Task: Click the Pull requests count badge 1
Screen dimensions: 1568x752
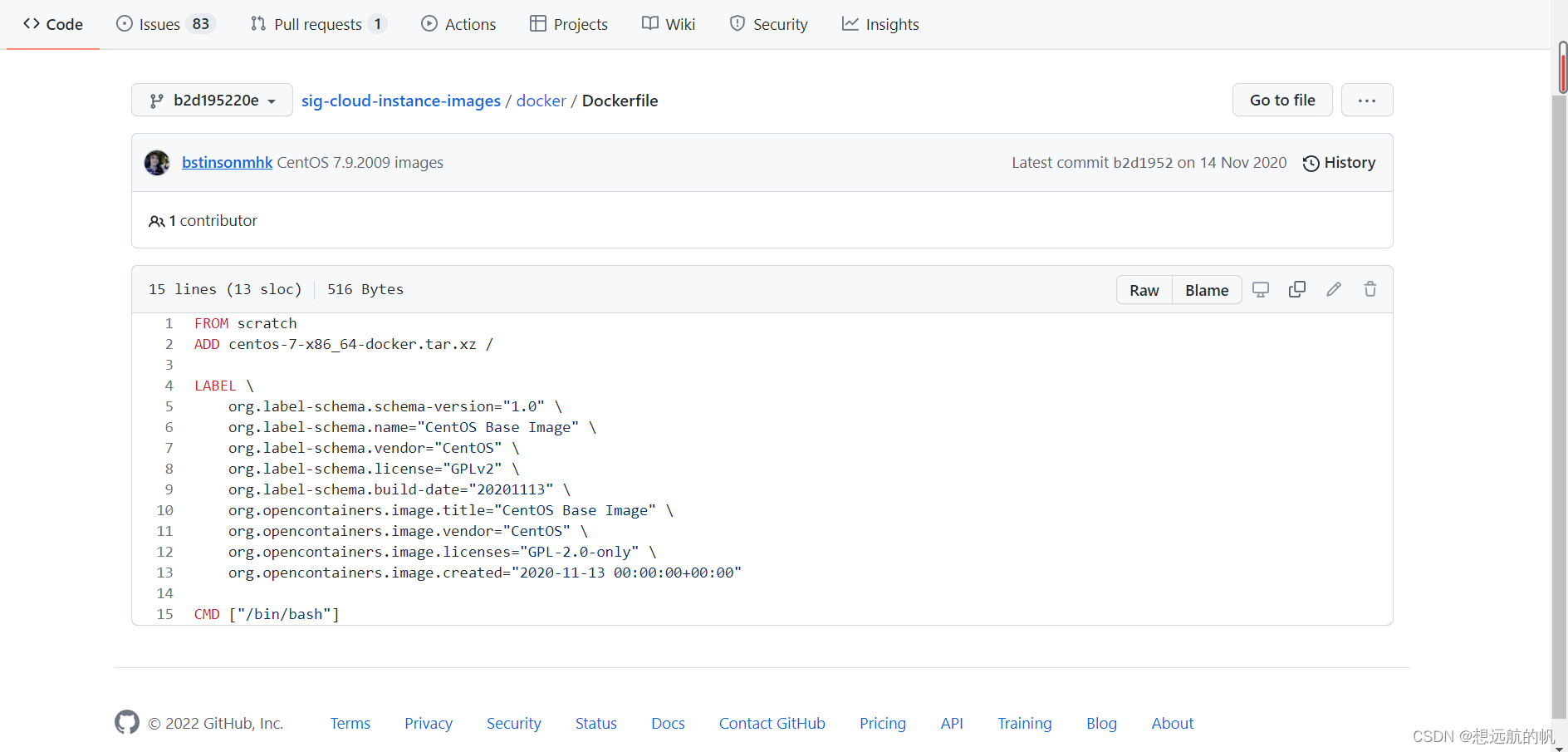Action: [378, 24]
